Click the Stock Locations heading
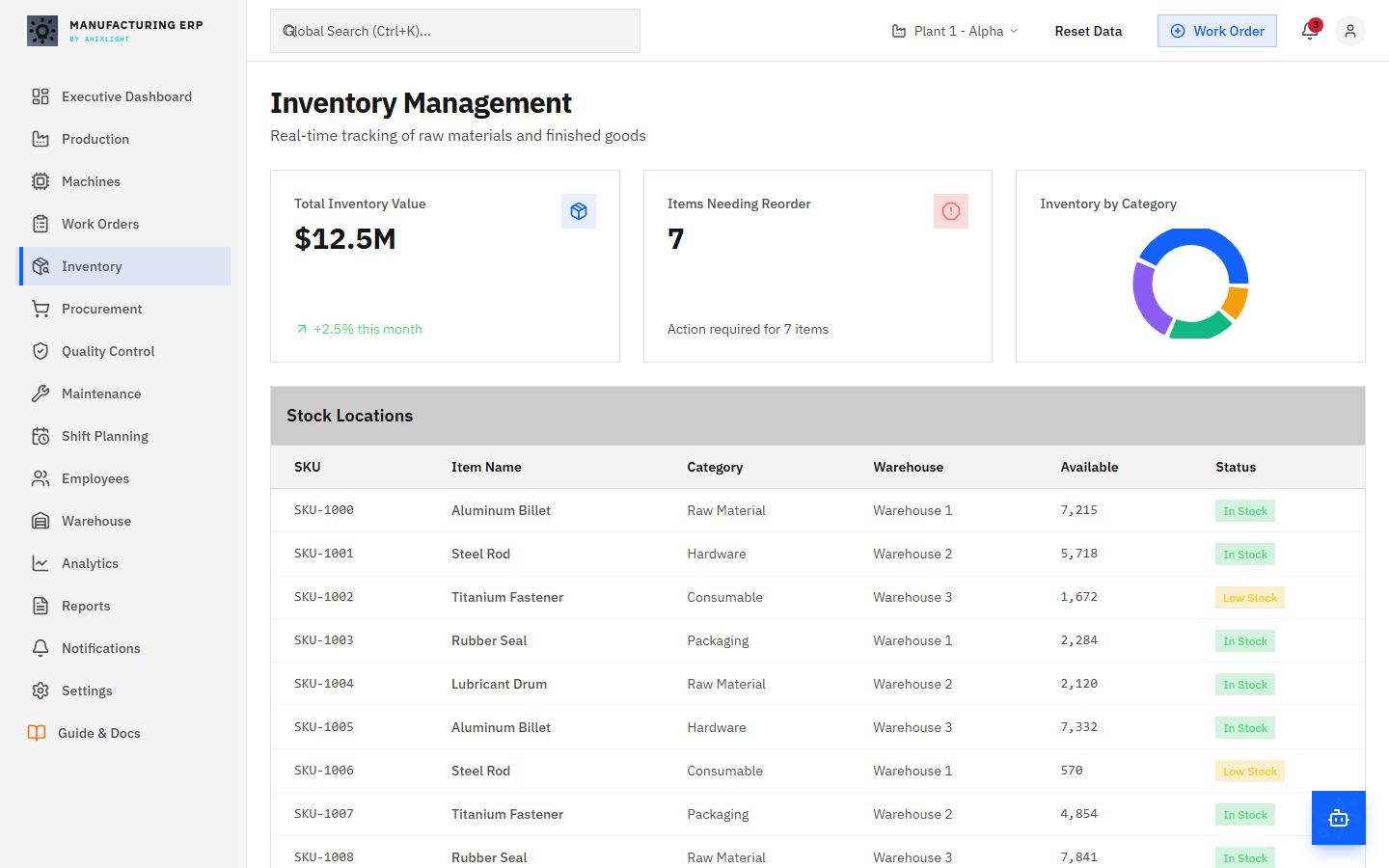Viewport: 1389px width, 868px height. coord(349,416)
